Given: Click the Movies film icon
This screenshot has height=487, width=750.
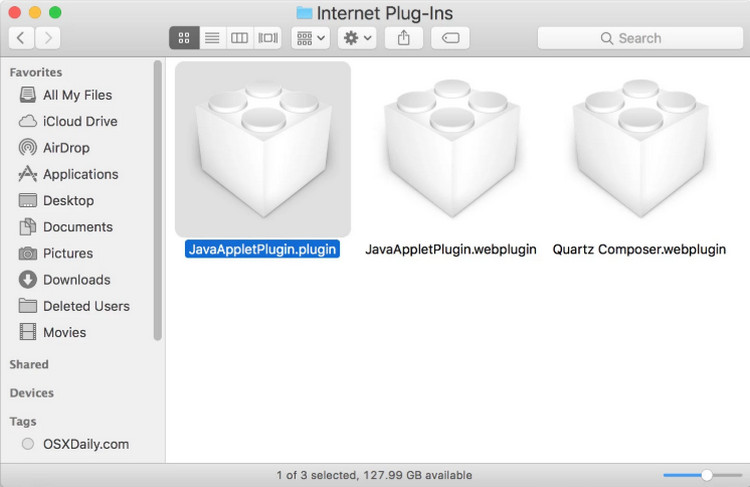Looking at the screenshot, I should coord(28,332).
